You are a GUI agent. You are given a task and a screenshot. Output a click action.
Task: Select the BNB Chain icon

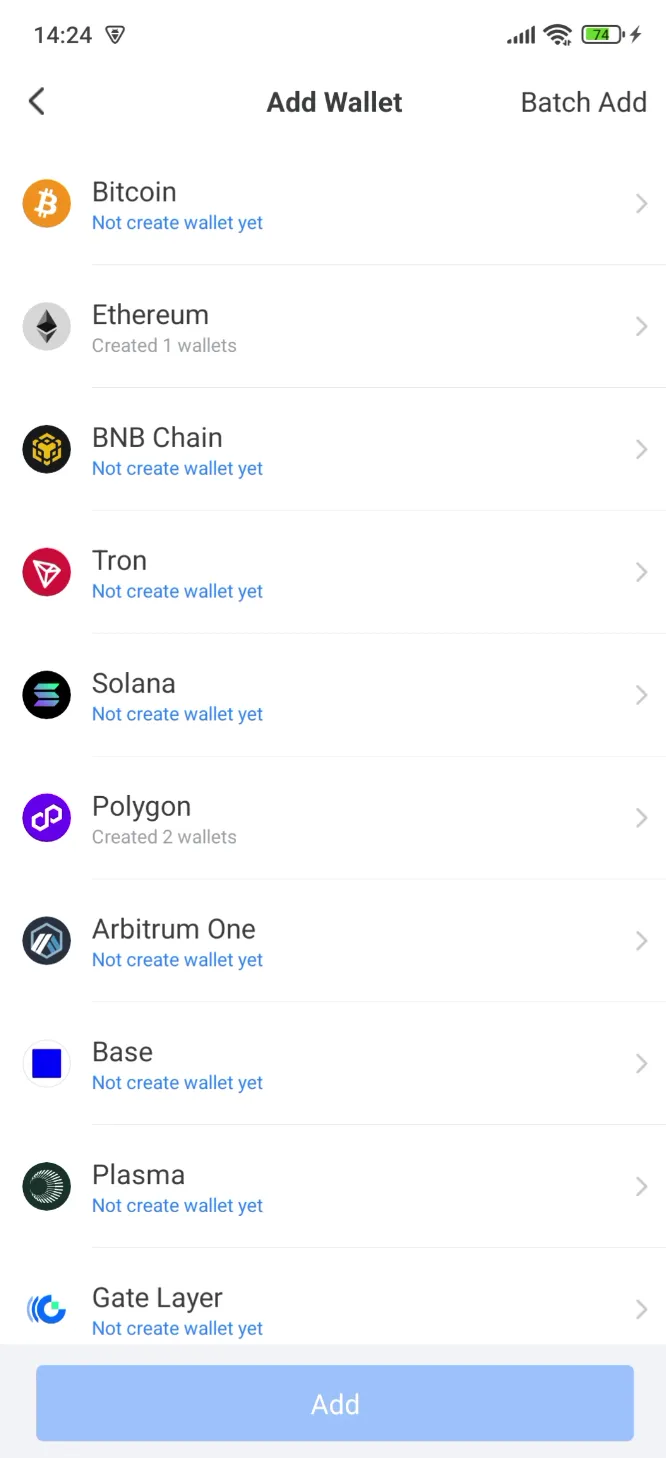[46, 449]
